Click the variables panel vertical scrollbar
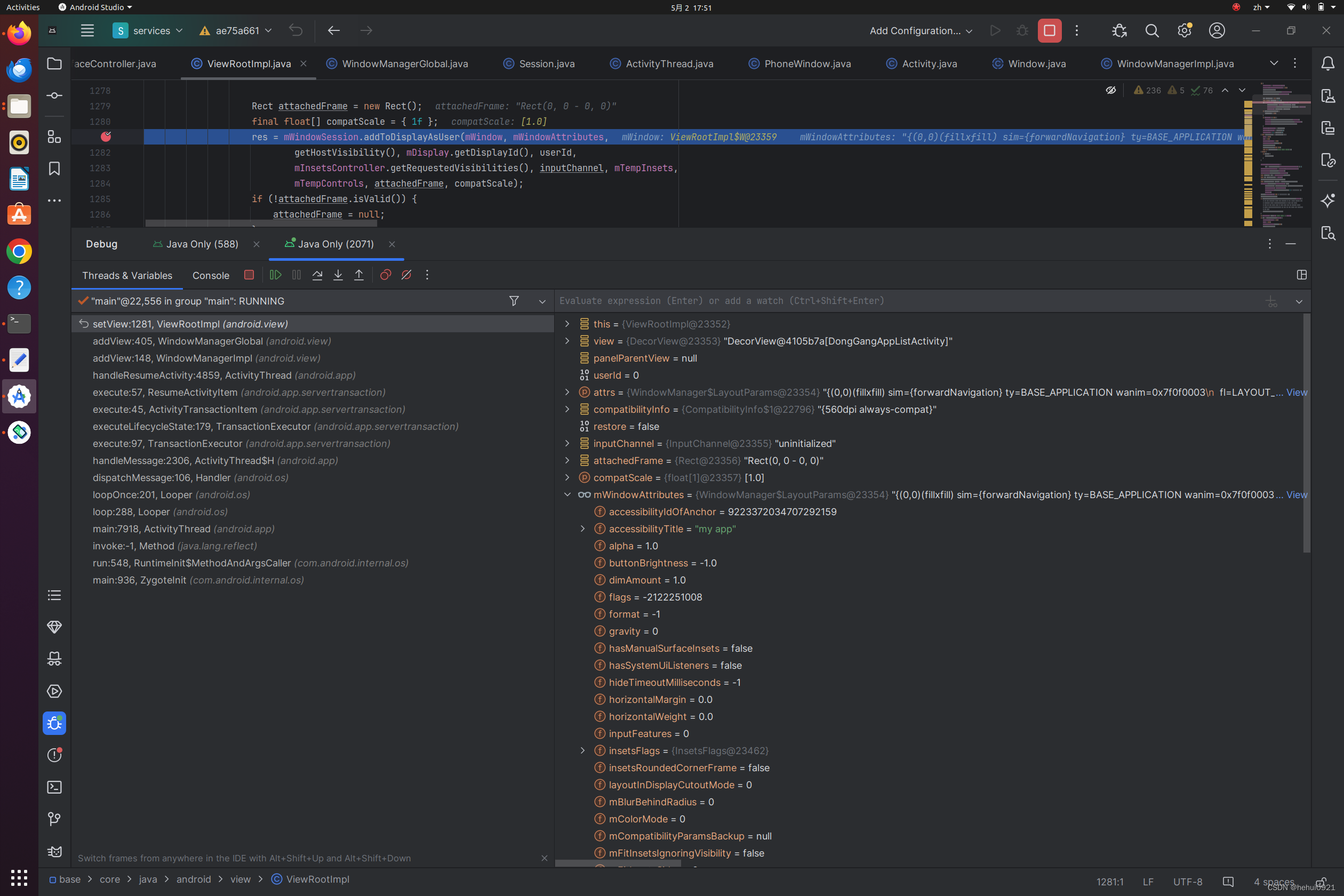This screenshot has height=896, width=1344. (x=1306, y=433)
